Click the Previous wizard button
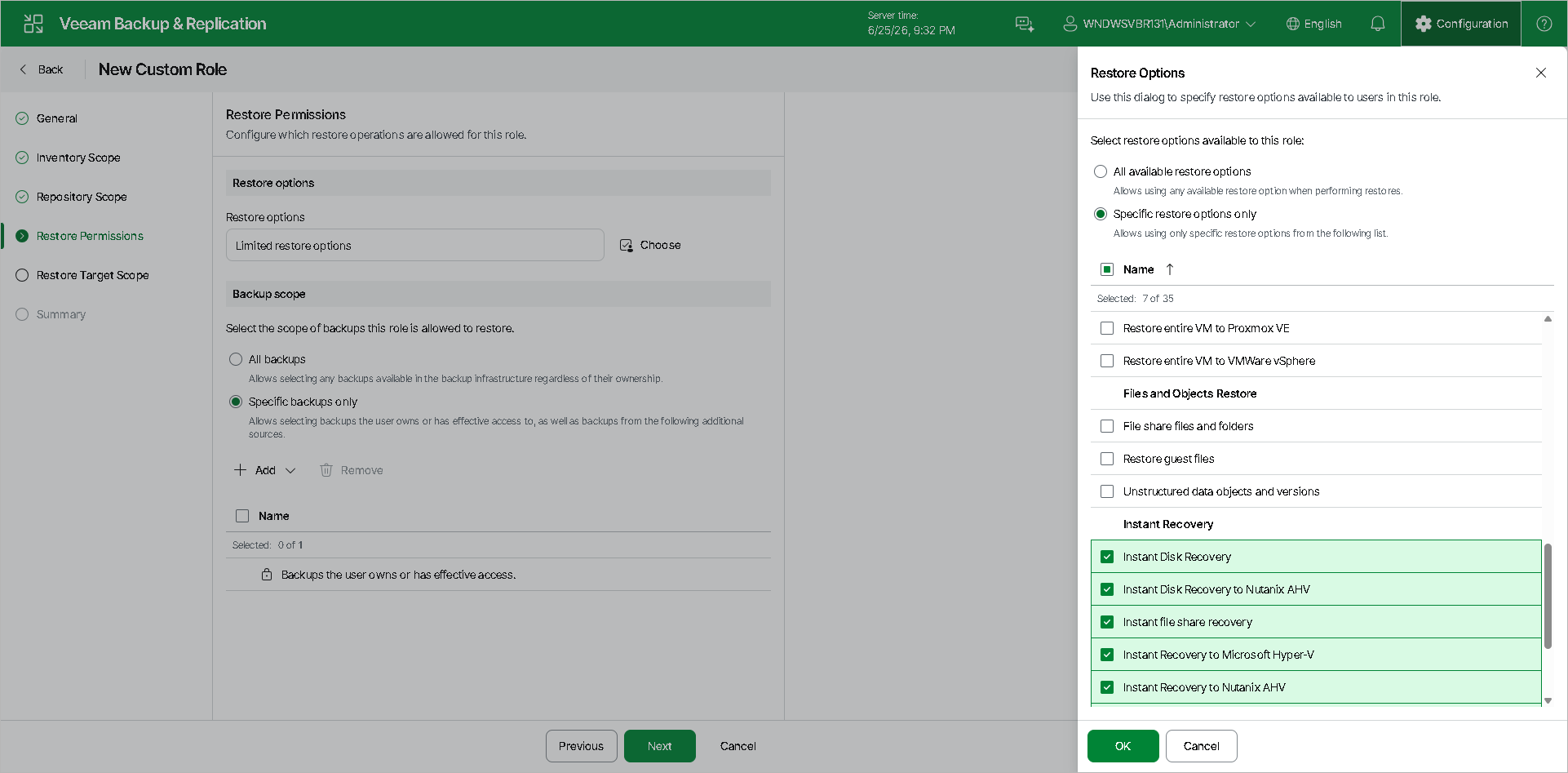Screen dimensions: 1568x773 (x=581, y=746)
